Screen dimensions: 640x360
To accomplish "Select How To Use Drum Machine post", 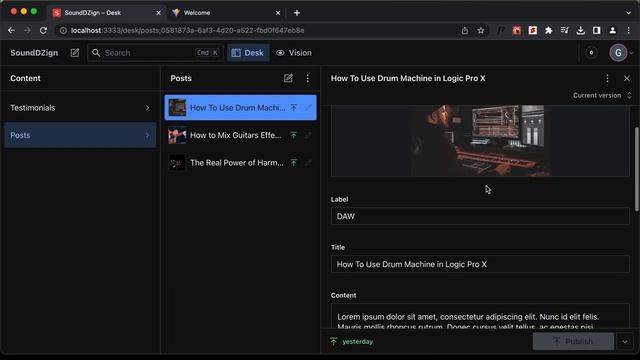I will (x=240, y=108).
